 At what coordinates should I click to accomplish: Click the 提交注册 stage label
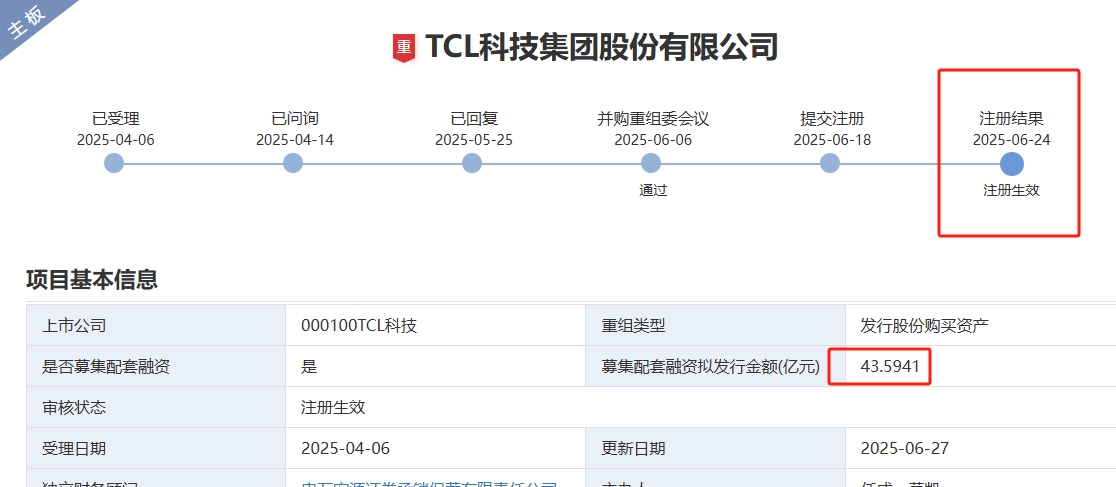pyautogui.click(x=832, y=118)
